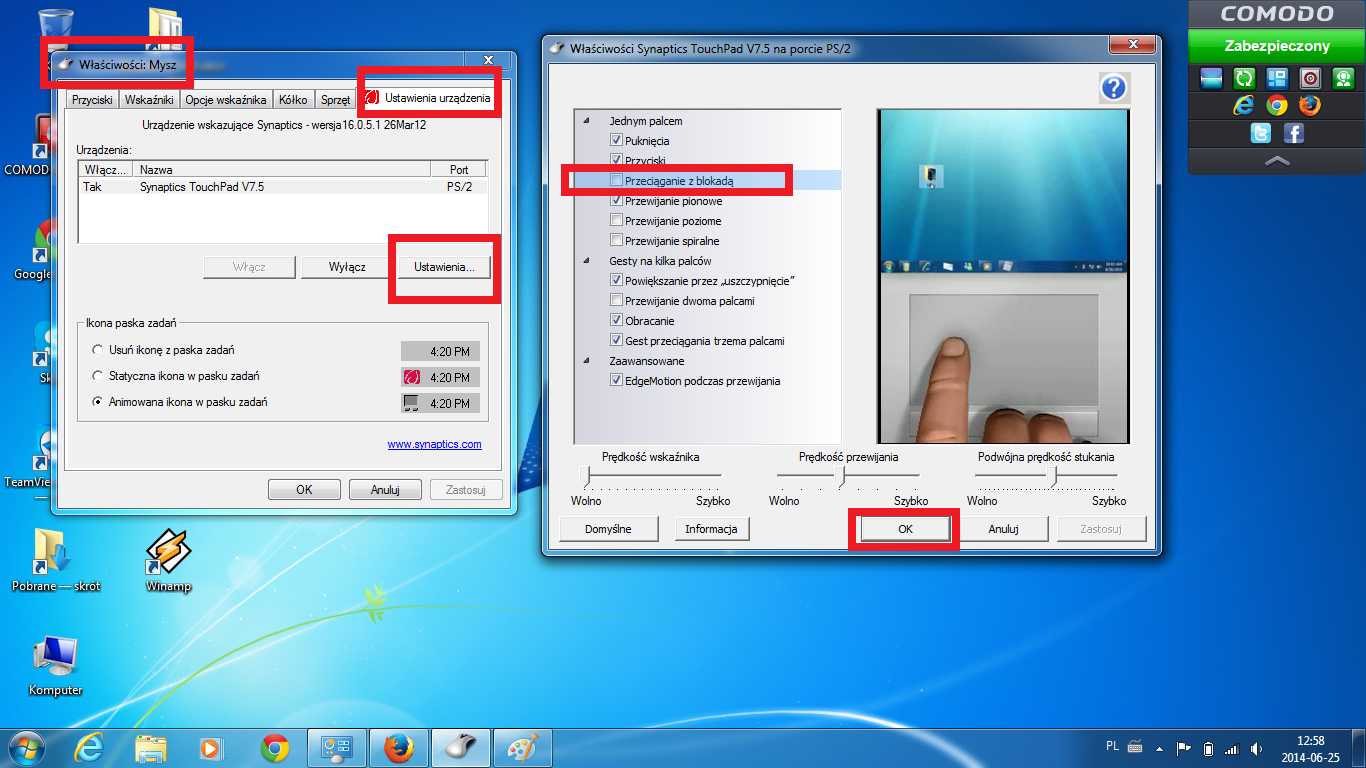The width and height of the screenshot is (1366, 768).
Task: Open Winamp from the desktop shortcut
Action: [x=167, y=551]
